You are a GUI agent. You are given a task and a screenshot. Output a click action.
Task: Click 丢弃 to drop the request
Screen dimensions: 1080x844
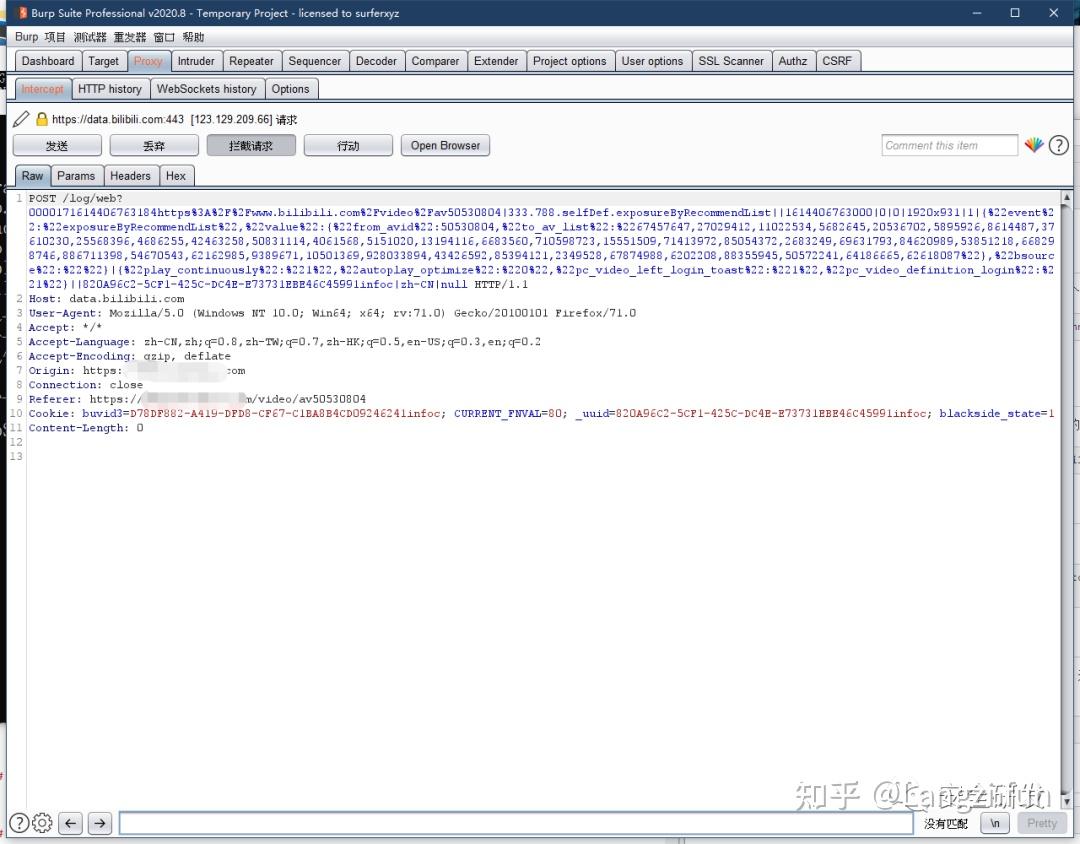(x=154, y=145)
